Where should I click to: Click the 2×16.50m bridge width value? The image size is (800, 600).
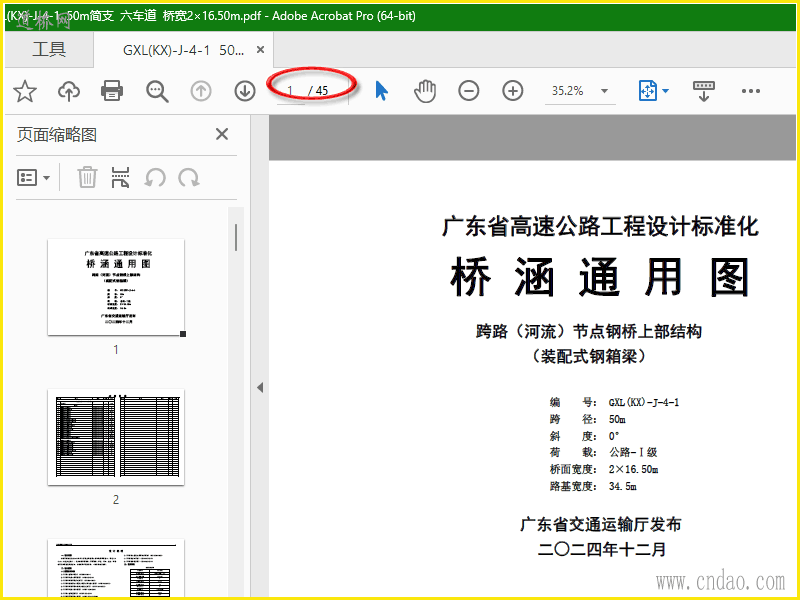[x=633, y=469]
